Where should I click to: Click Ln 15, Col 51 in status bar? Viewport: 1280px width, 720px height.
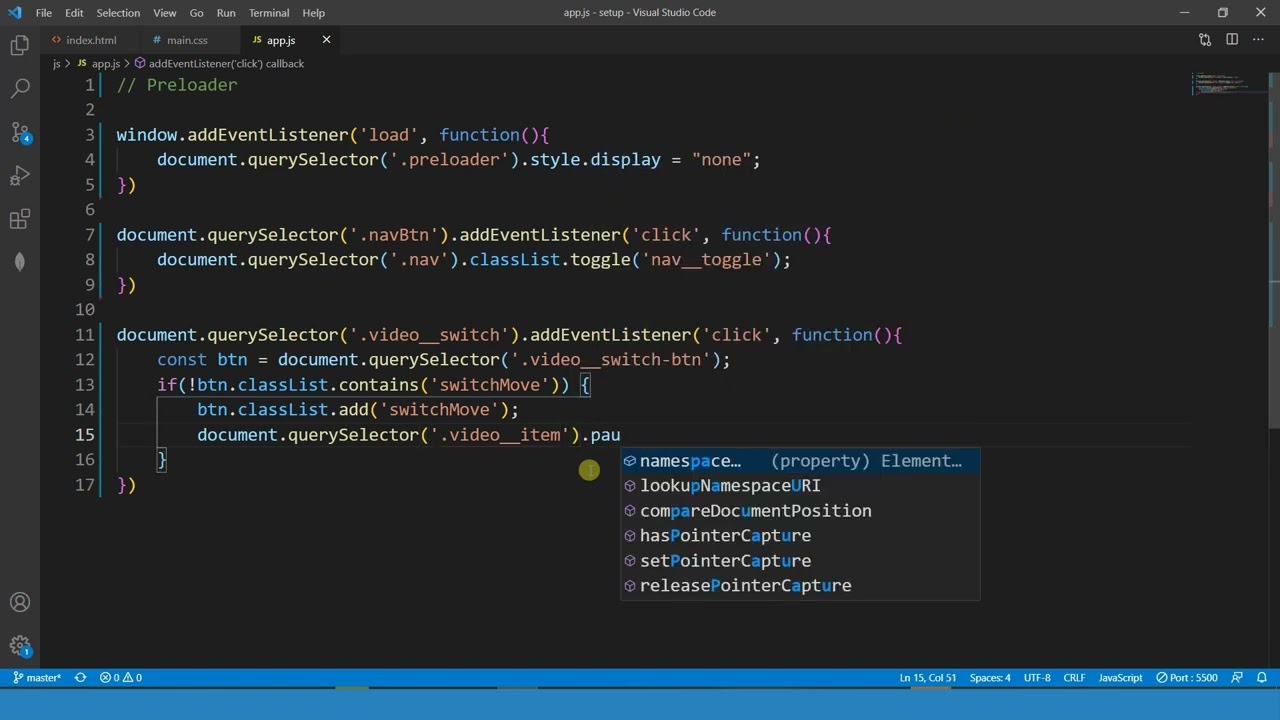click(x=927, y=678)
